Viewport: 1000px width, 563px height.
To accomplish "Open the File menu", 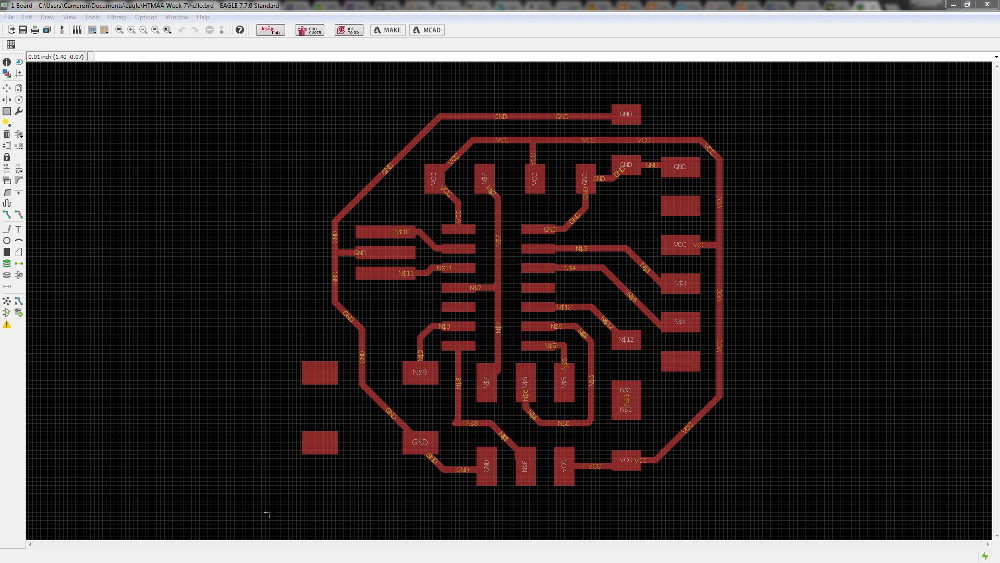I will click(x=9, y=17).
